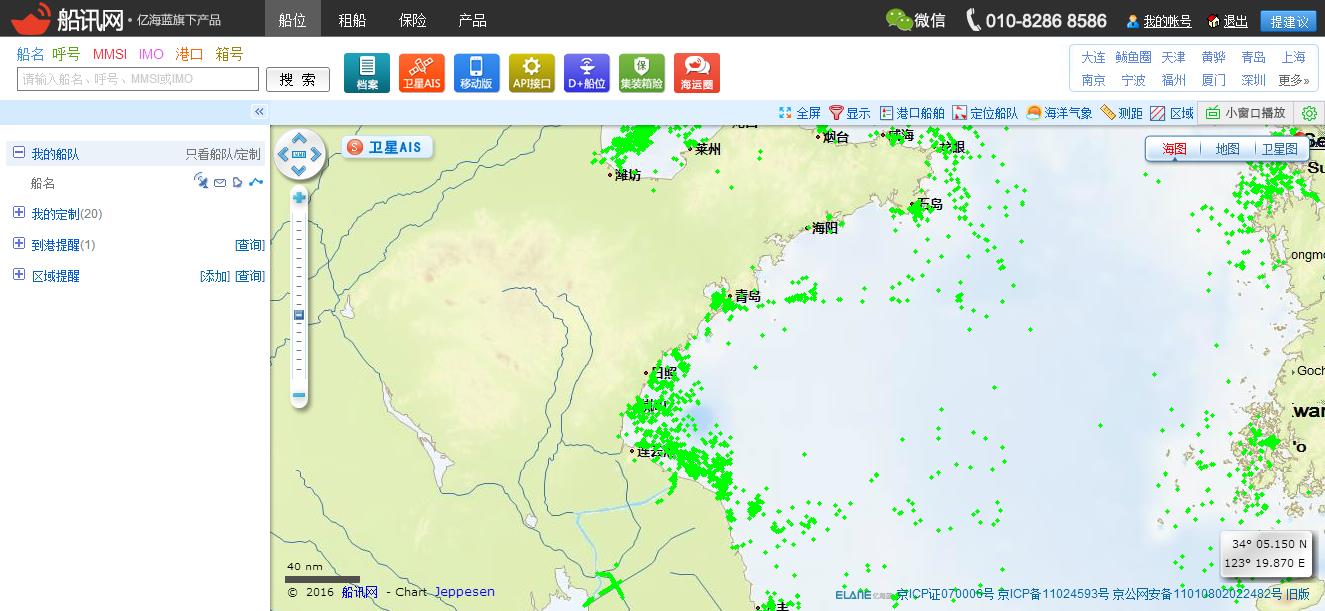Toggle the 小窗口播放 small window playback
Image resolution: width=1325 pixels, height=611 pixels.
[1245, 113]
